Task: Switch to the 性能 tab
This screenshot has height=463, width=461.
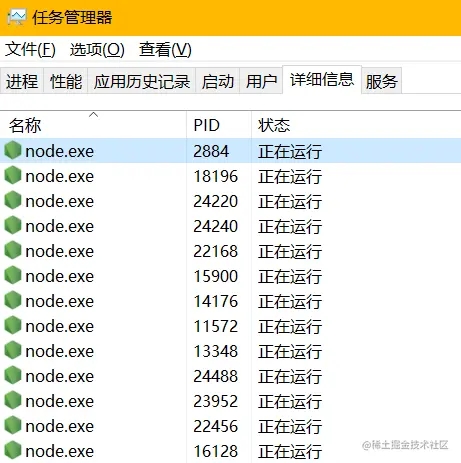Action: (x=66, y=81)
